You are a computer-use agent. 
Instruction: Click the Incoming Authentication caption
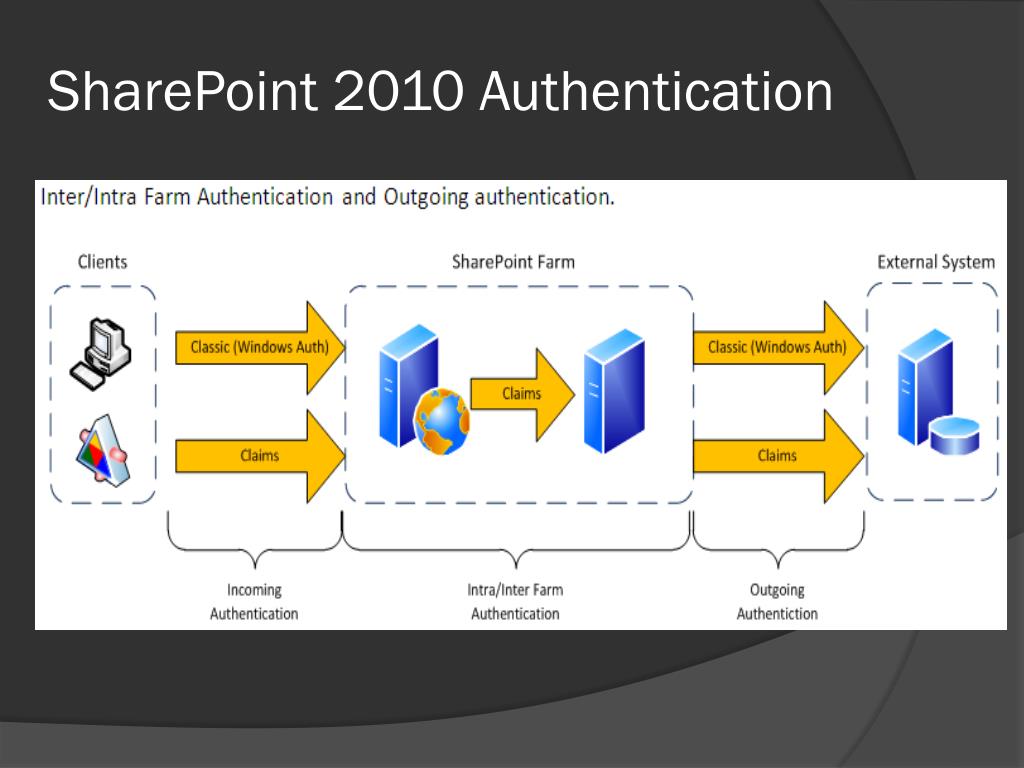[254, 601]
